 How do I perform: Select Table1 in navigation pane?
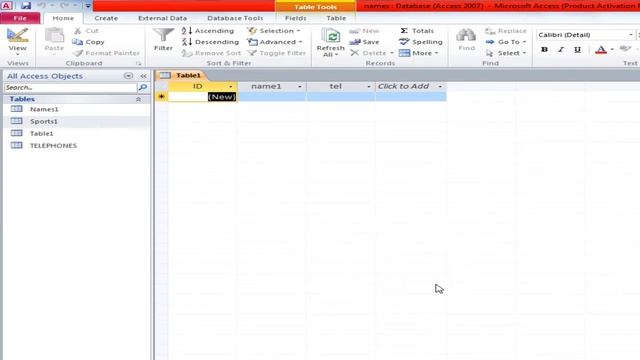tap(42, 133)
